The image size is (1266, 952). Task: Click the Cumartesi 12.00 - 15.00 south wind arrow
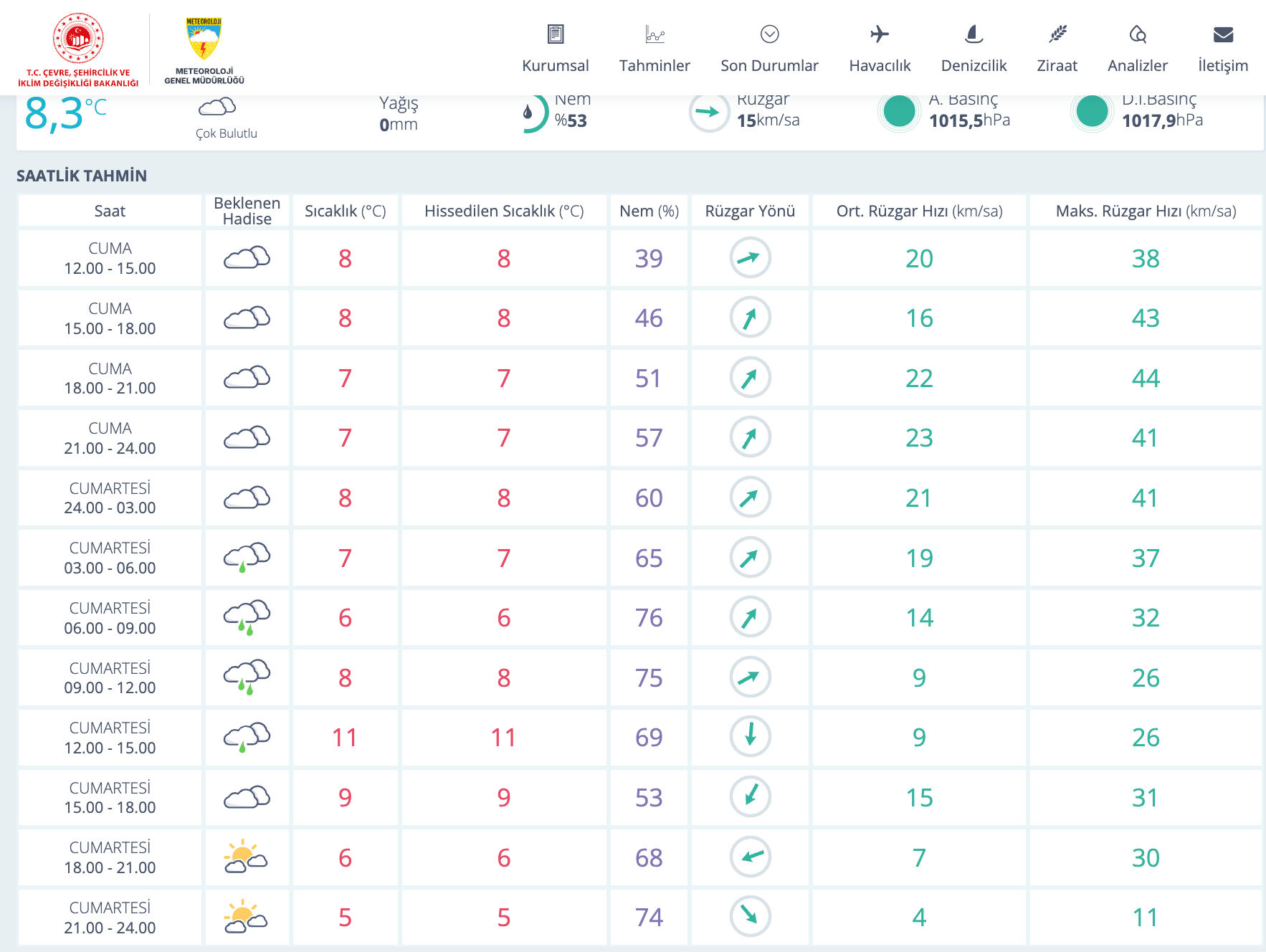(x=750, y=736)
